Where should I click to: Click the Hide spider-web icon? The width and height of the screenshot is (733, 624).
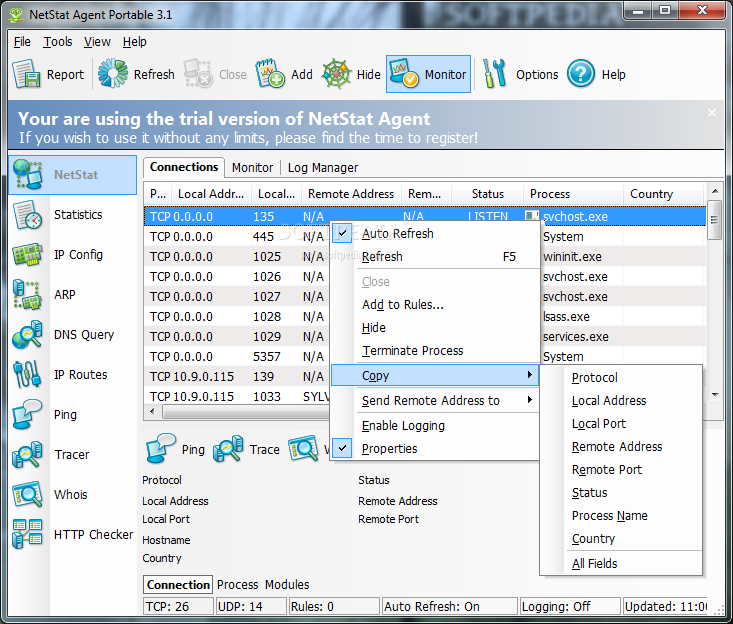336,74
